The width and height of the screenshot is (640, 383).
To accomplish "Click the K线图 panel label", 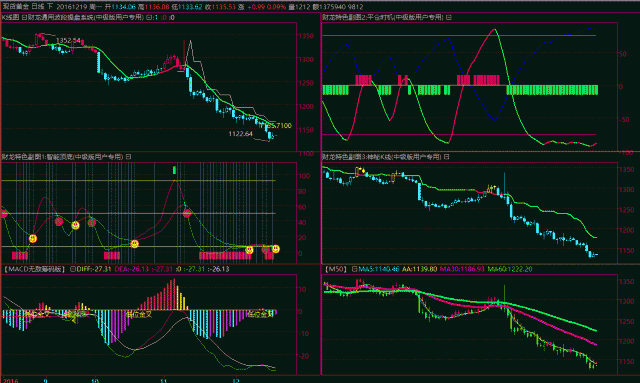I will [x=10, y=17].
